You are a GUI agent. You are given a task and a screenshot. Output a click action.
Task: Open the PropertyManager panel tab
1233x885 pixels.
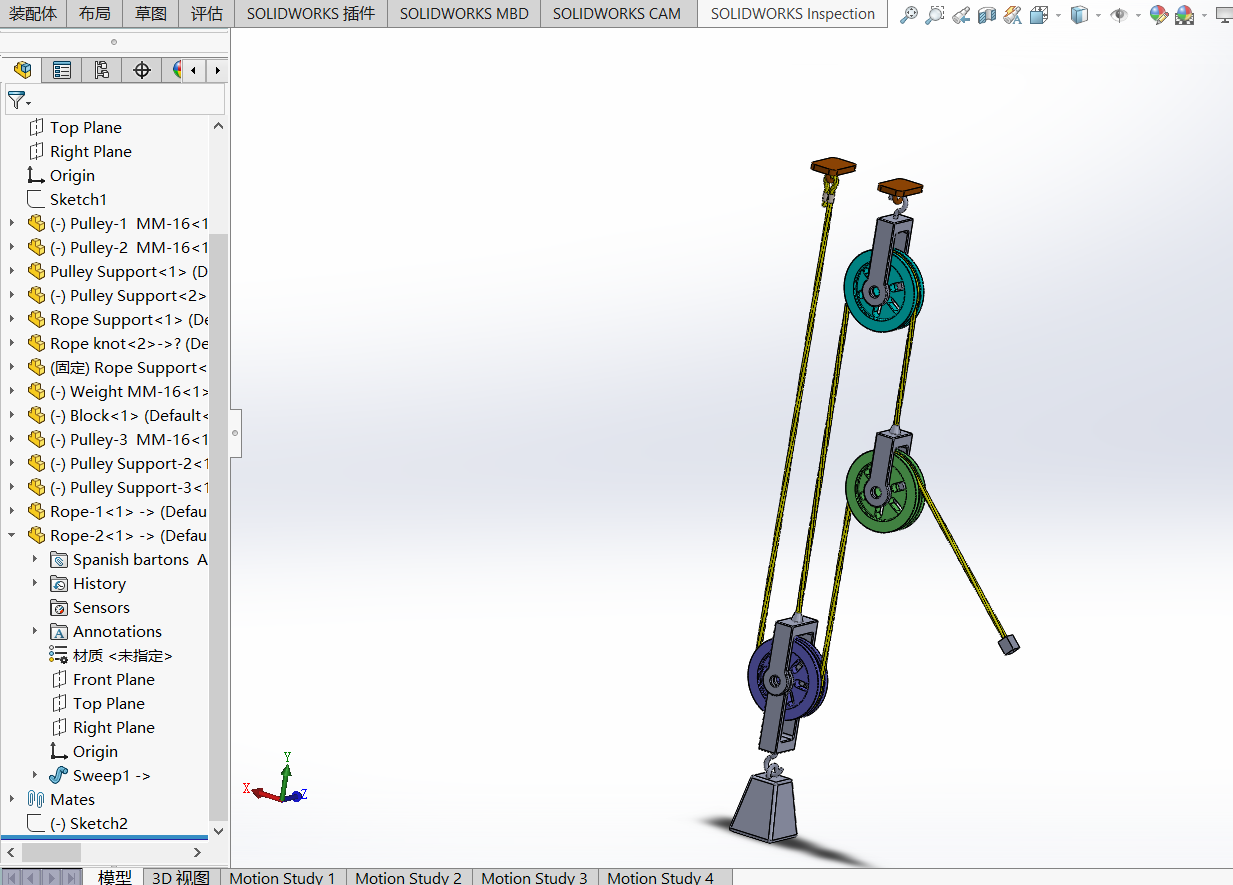coord(62,70)
